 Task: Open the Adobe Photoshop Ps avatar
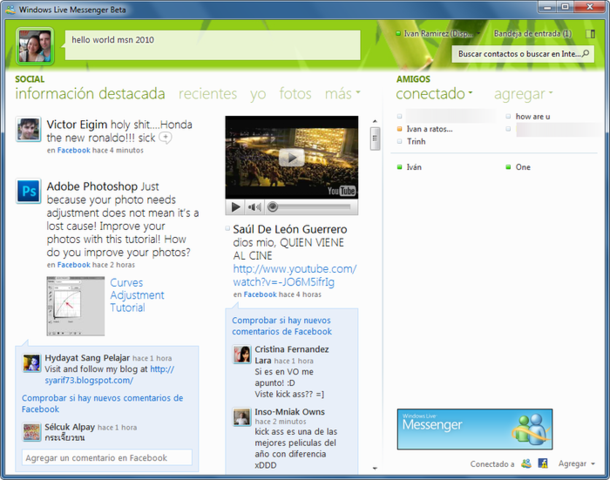point(28,191)
